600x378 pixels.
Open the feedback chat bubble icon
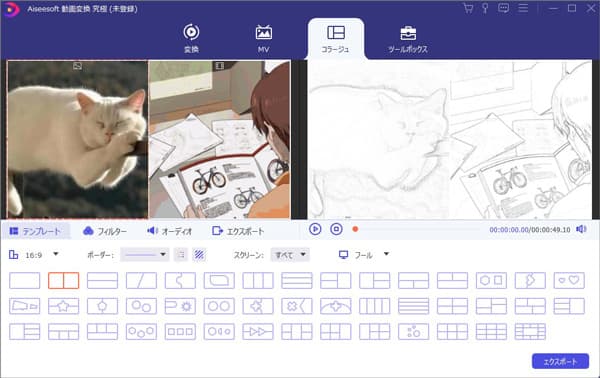(504, 8)
